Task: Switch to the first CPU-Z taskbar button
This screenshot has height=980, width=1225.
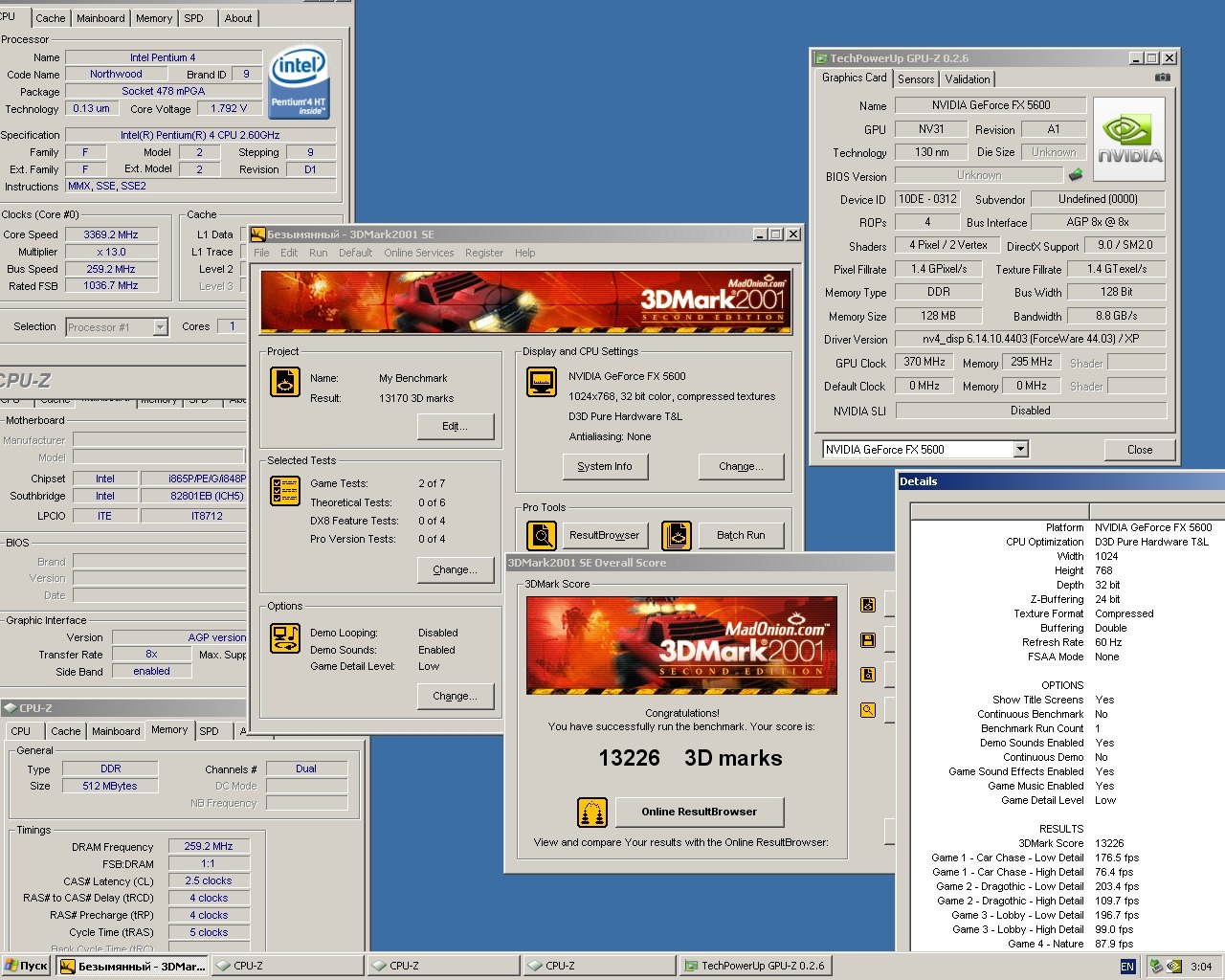Action: click(x=288, y=966)
